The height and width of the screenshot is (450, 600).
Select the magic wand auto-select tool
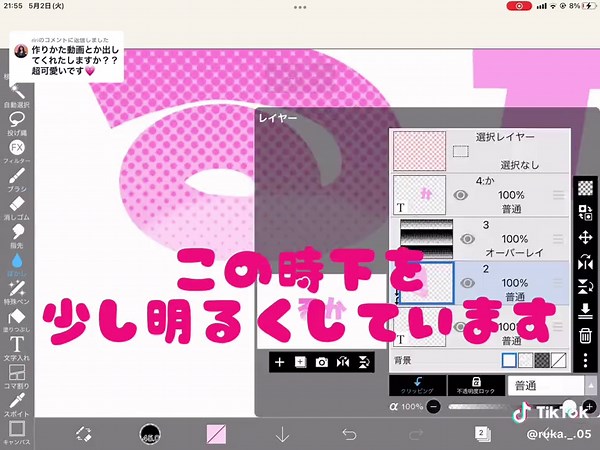click(17, 95)
